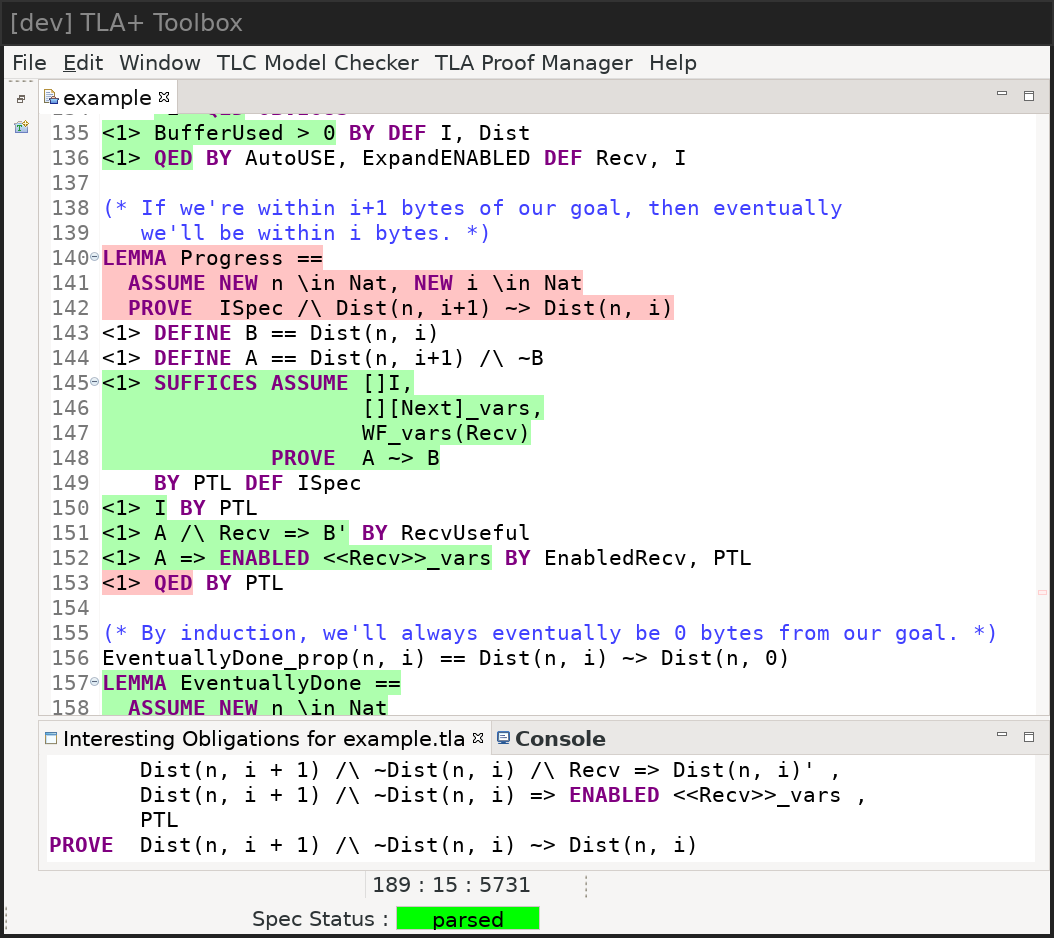Close the example editor tab

165,97
